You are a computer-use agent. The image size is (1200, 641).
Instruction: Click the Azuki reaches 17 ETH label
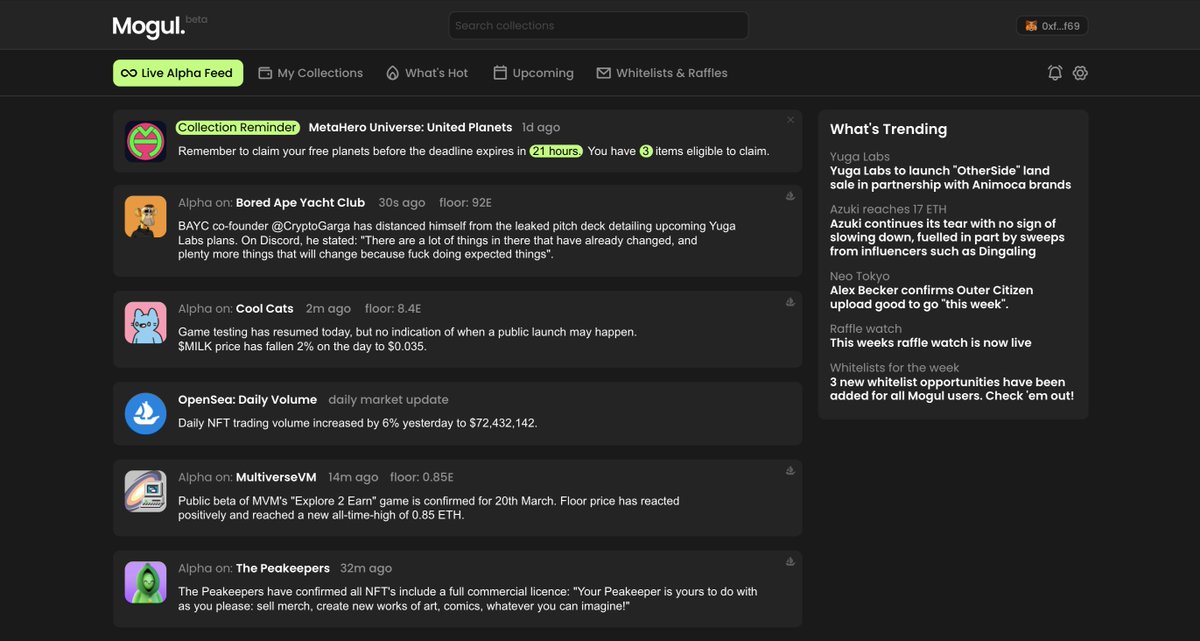pyautogui.click(x=888, y=209)
